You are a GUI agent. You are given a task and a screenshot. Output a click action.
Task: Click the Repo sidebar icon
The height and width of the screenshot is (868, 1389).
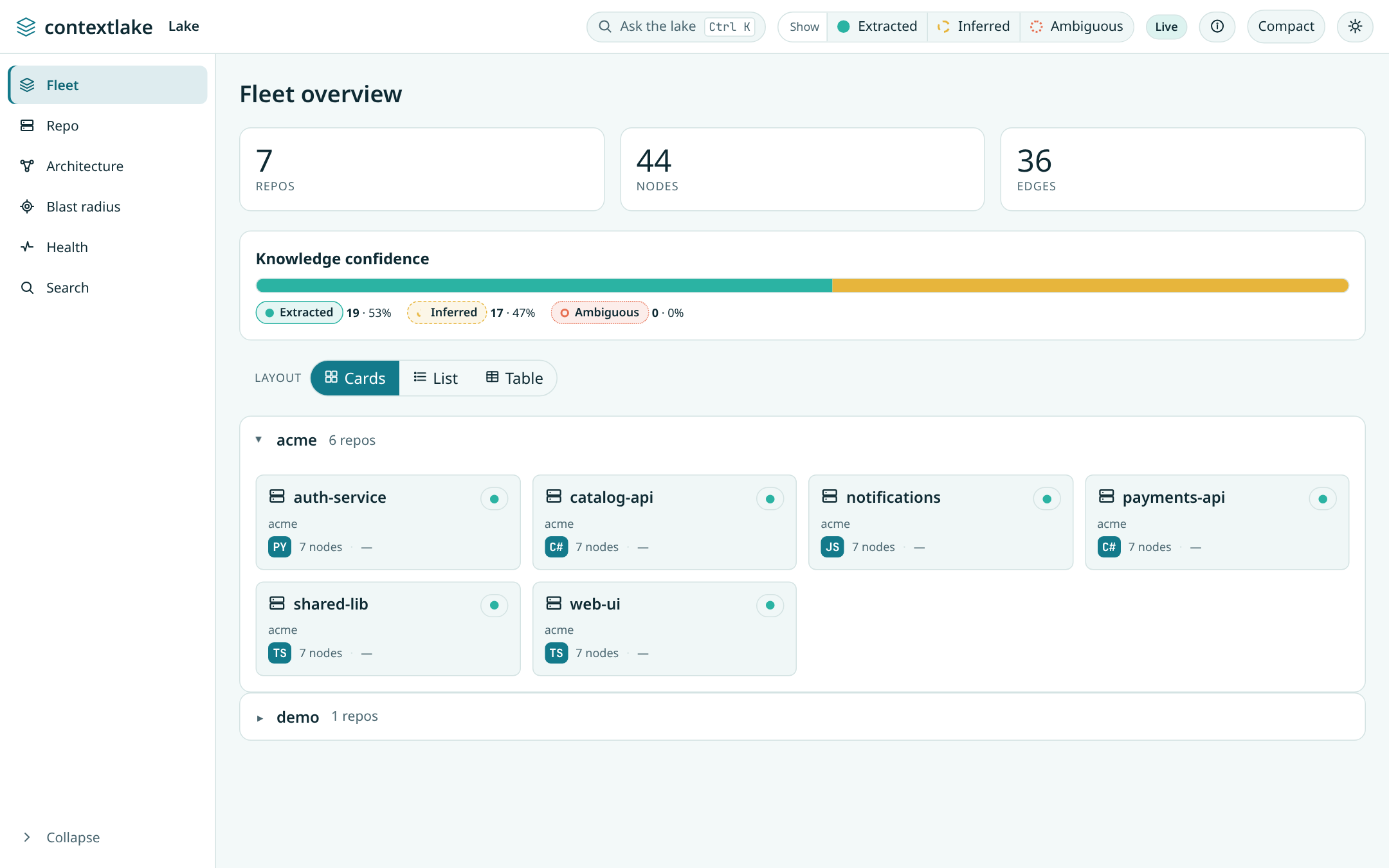pos(27,125)
